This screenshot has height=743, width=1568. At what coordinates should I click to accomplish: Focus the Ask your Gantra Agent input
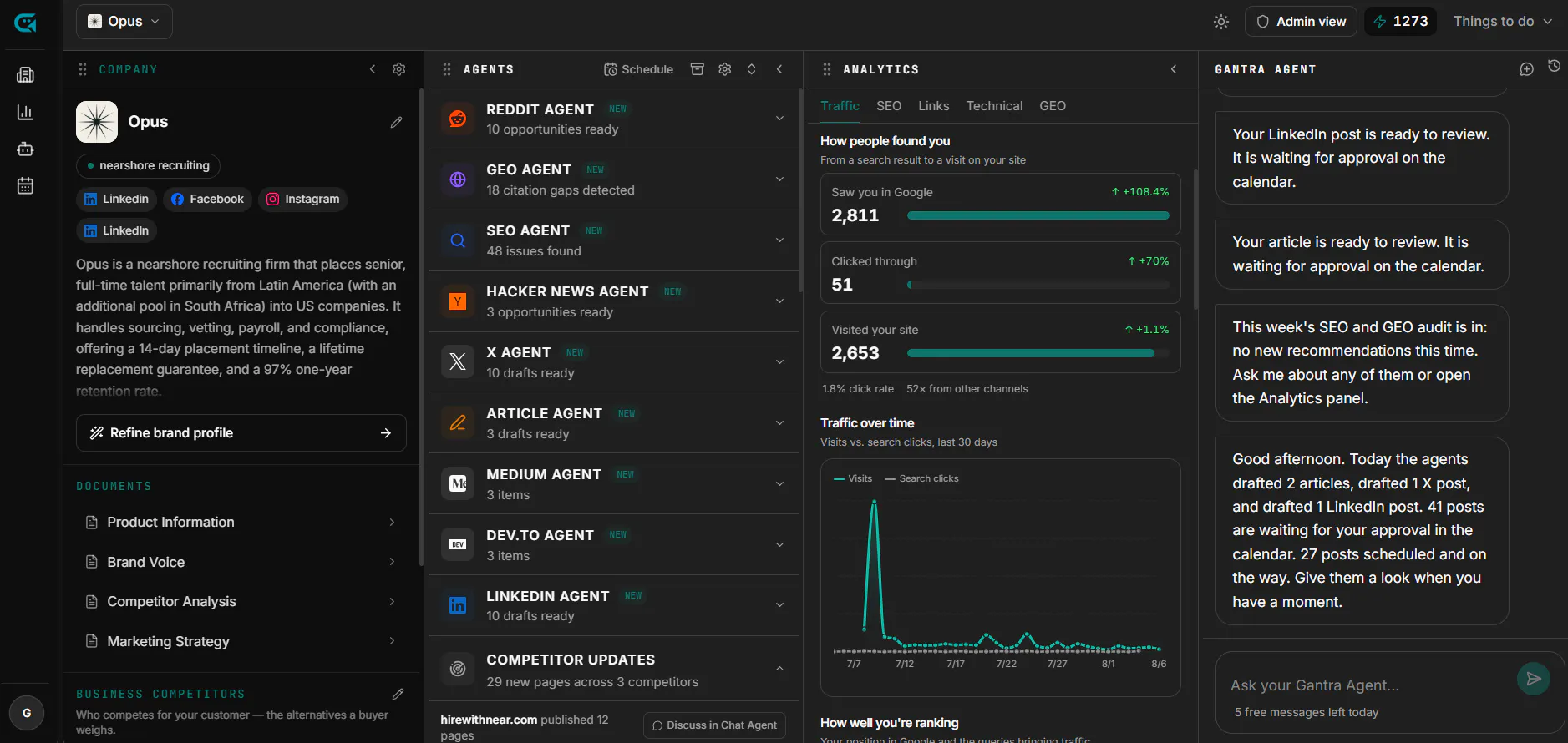(1370, 685)
